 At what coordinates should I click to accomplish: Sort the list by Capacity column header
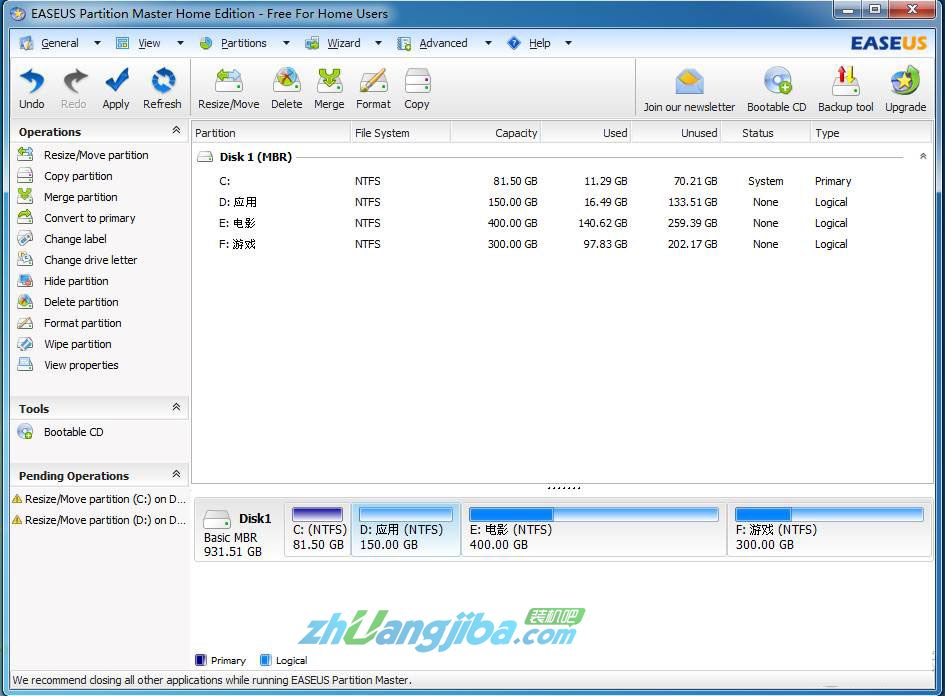coord(496,133)
